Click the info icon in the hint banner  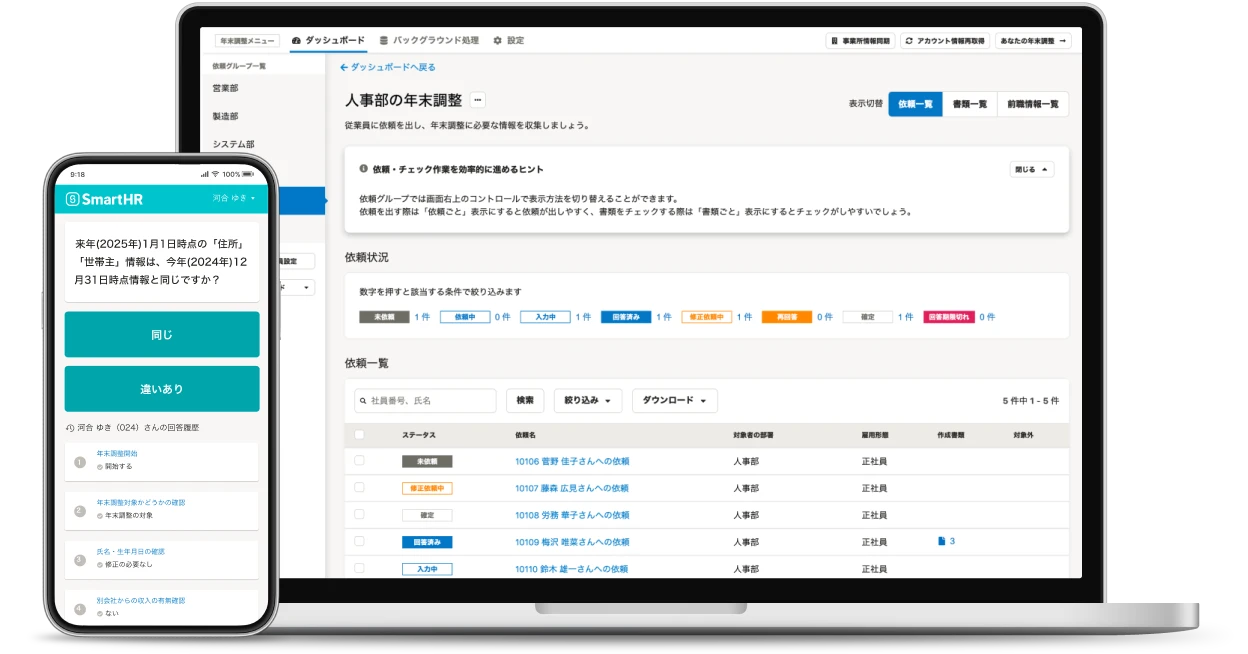[x=363, y=168]
